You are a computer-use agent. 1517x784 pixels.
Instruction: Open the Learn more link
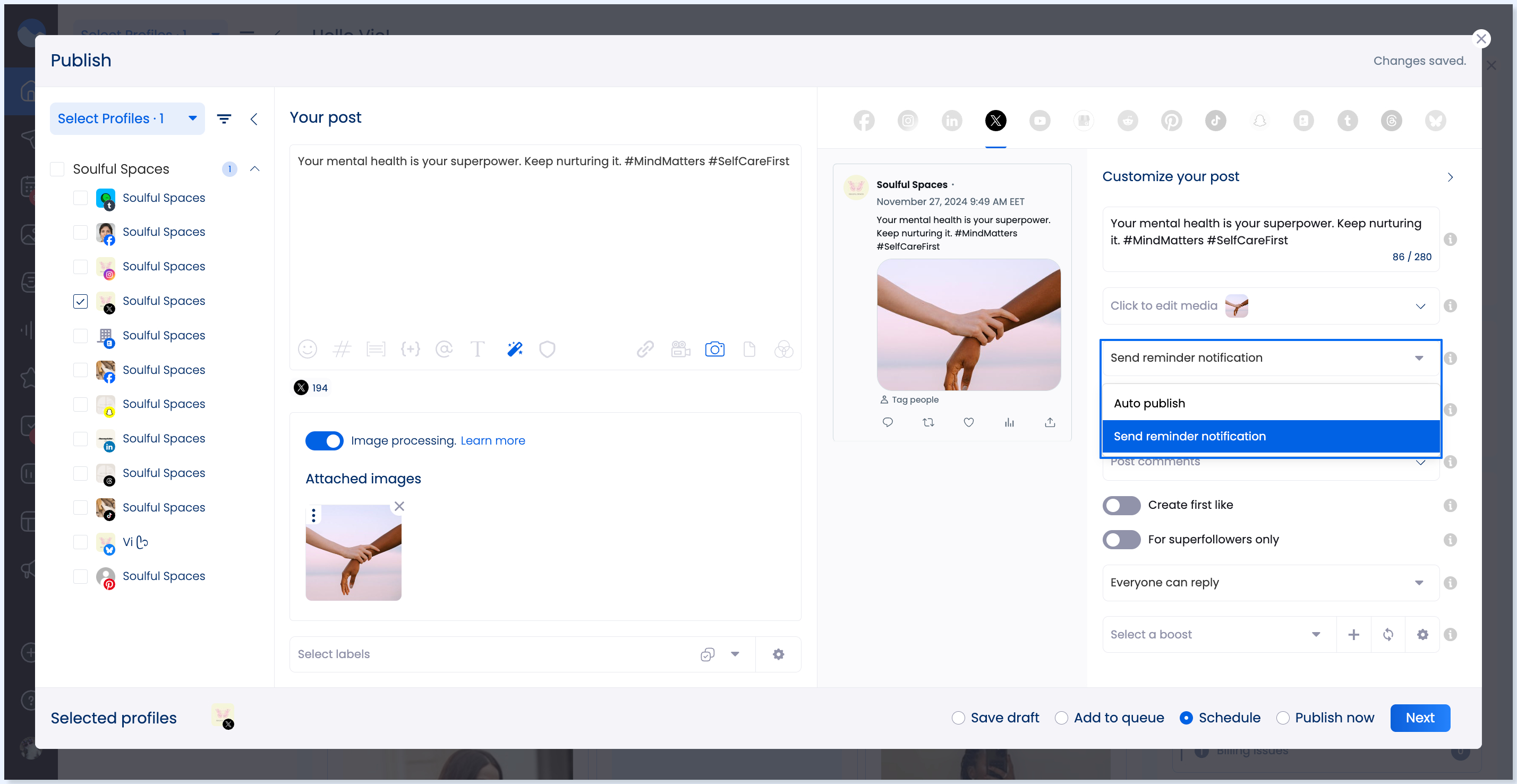click(492, 440)
